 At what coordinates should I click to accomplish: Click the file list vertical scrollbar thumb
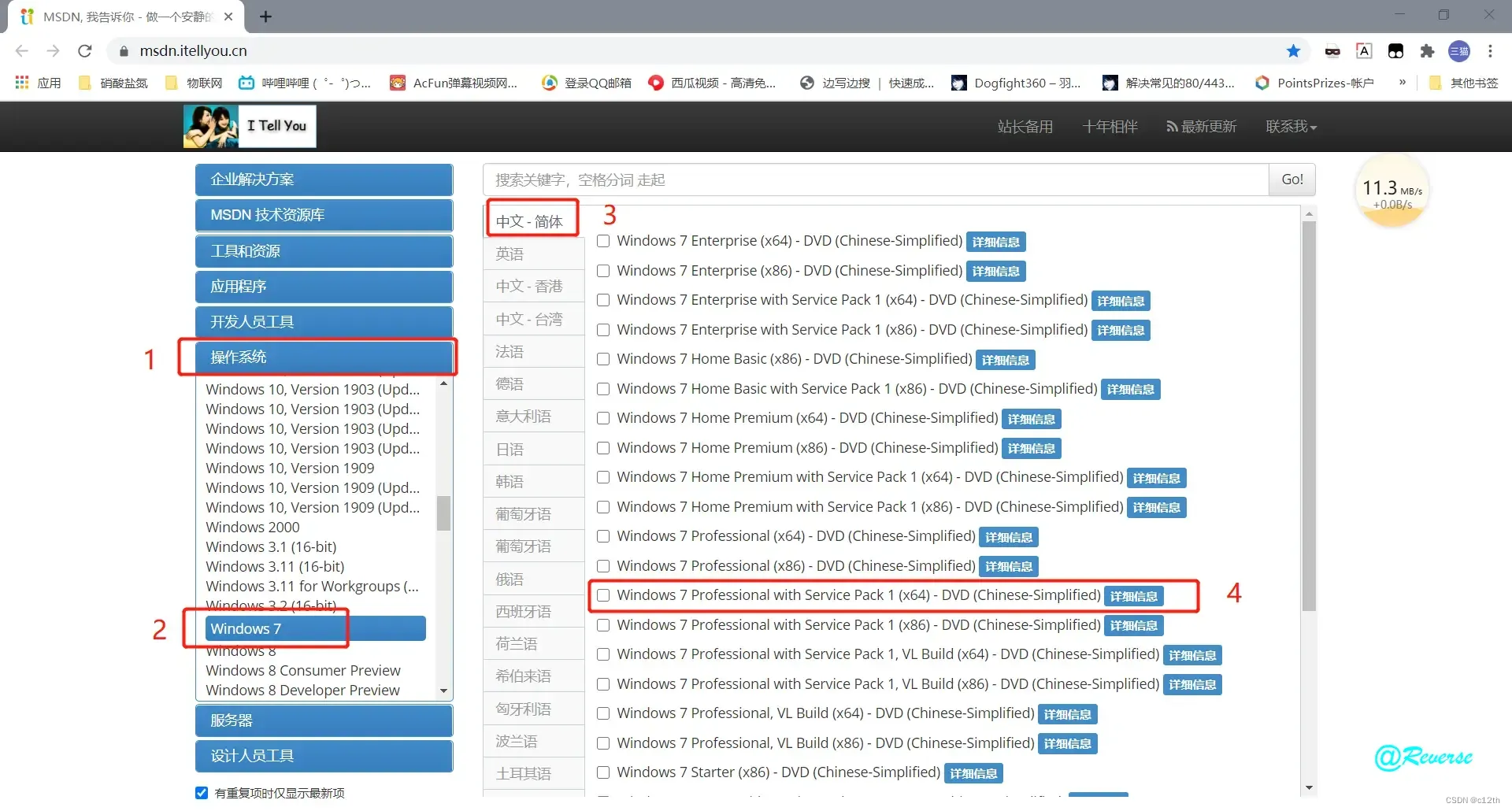(x=1309, y=416)
